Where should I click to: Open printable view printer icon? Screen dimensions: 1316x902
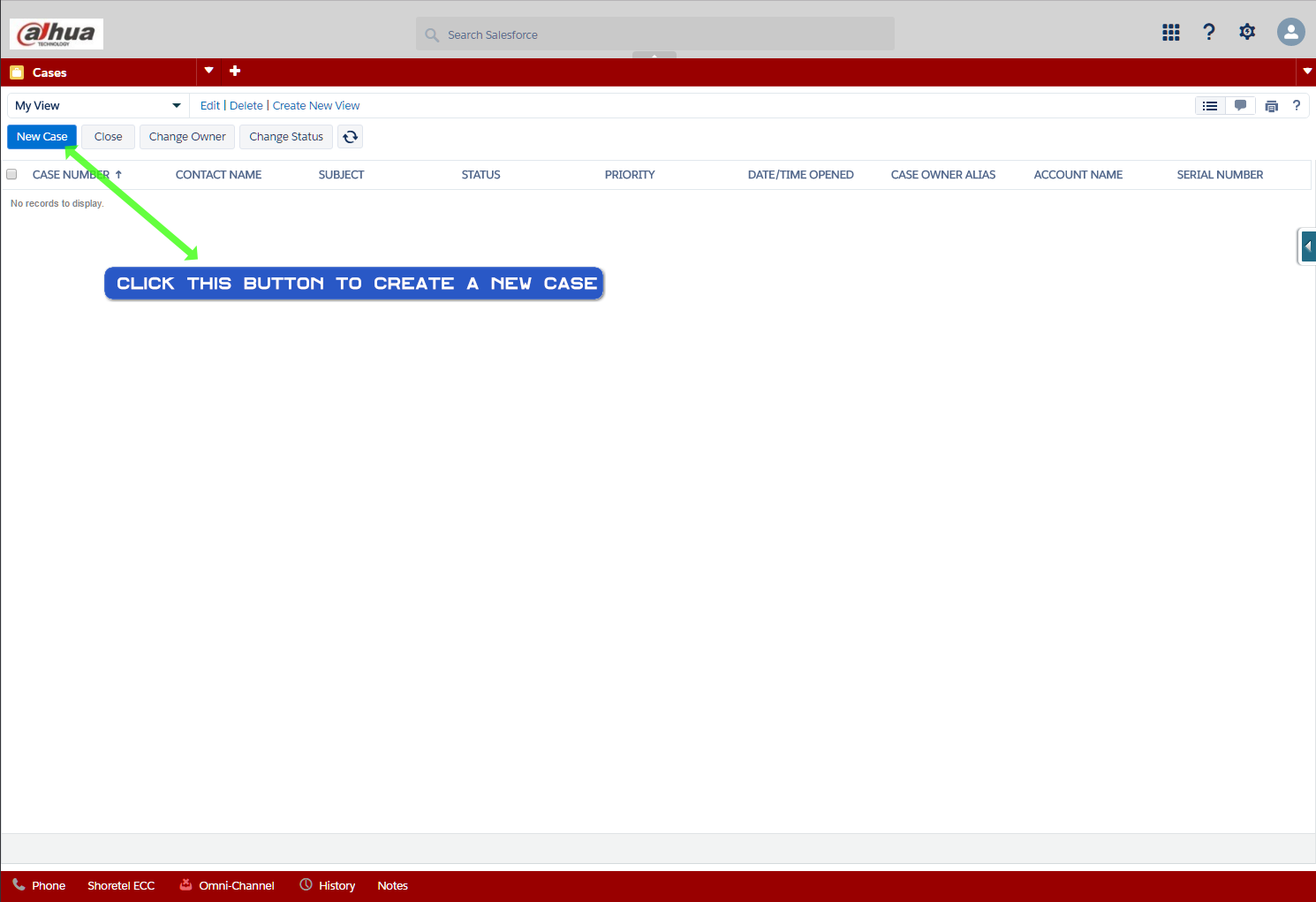[x=1272, y=106]
